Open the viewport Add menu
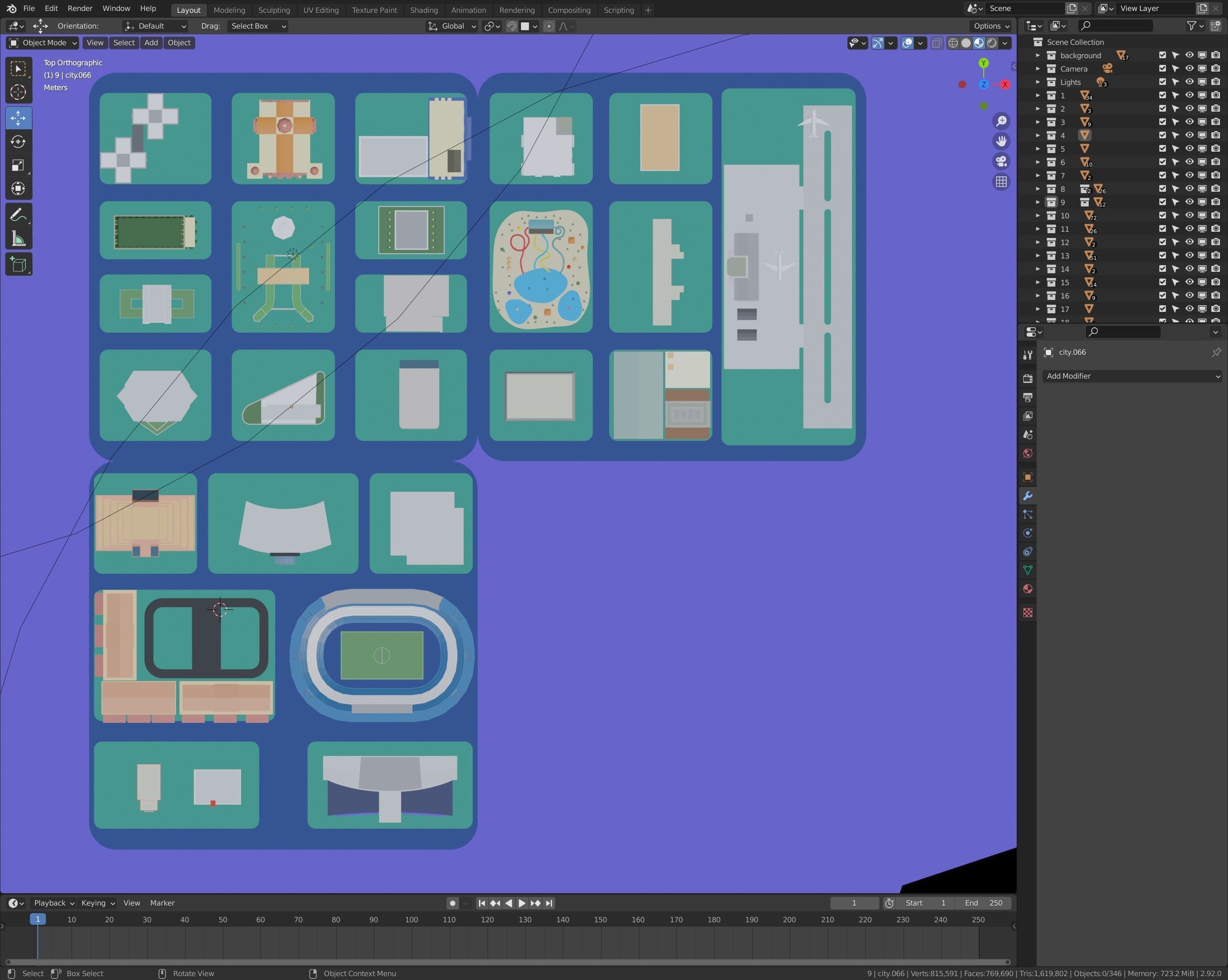This screenshot has height=980, width=1228. click(x=151, y=43)
